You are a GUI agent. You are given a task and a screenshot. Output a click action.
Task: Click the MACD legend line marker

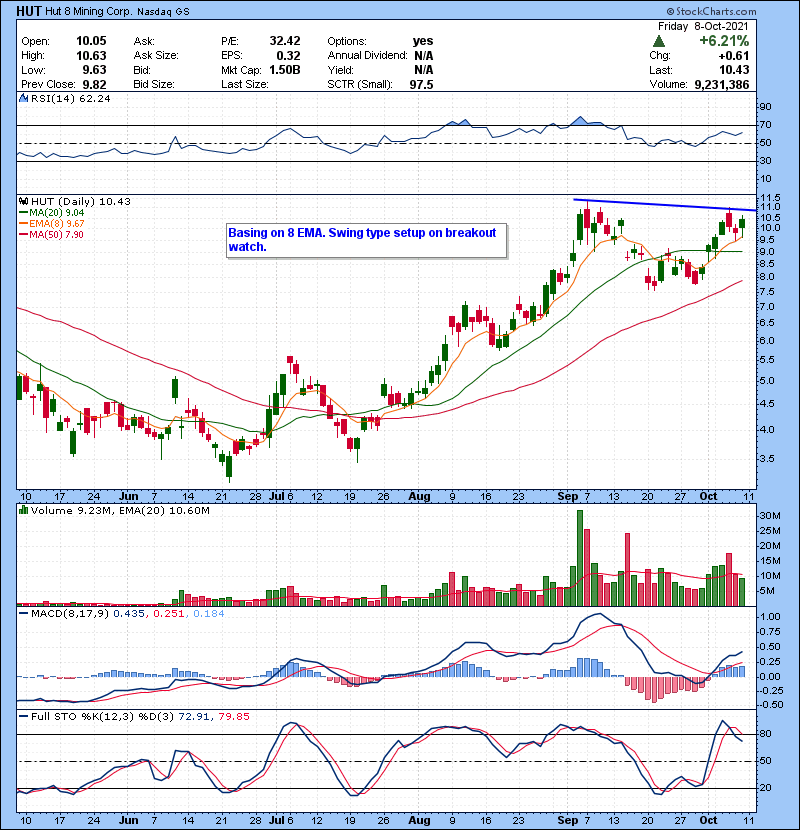tap(23, 614)
